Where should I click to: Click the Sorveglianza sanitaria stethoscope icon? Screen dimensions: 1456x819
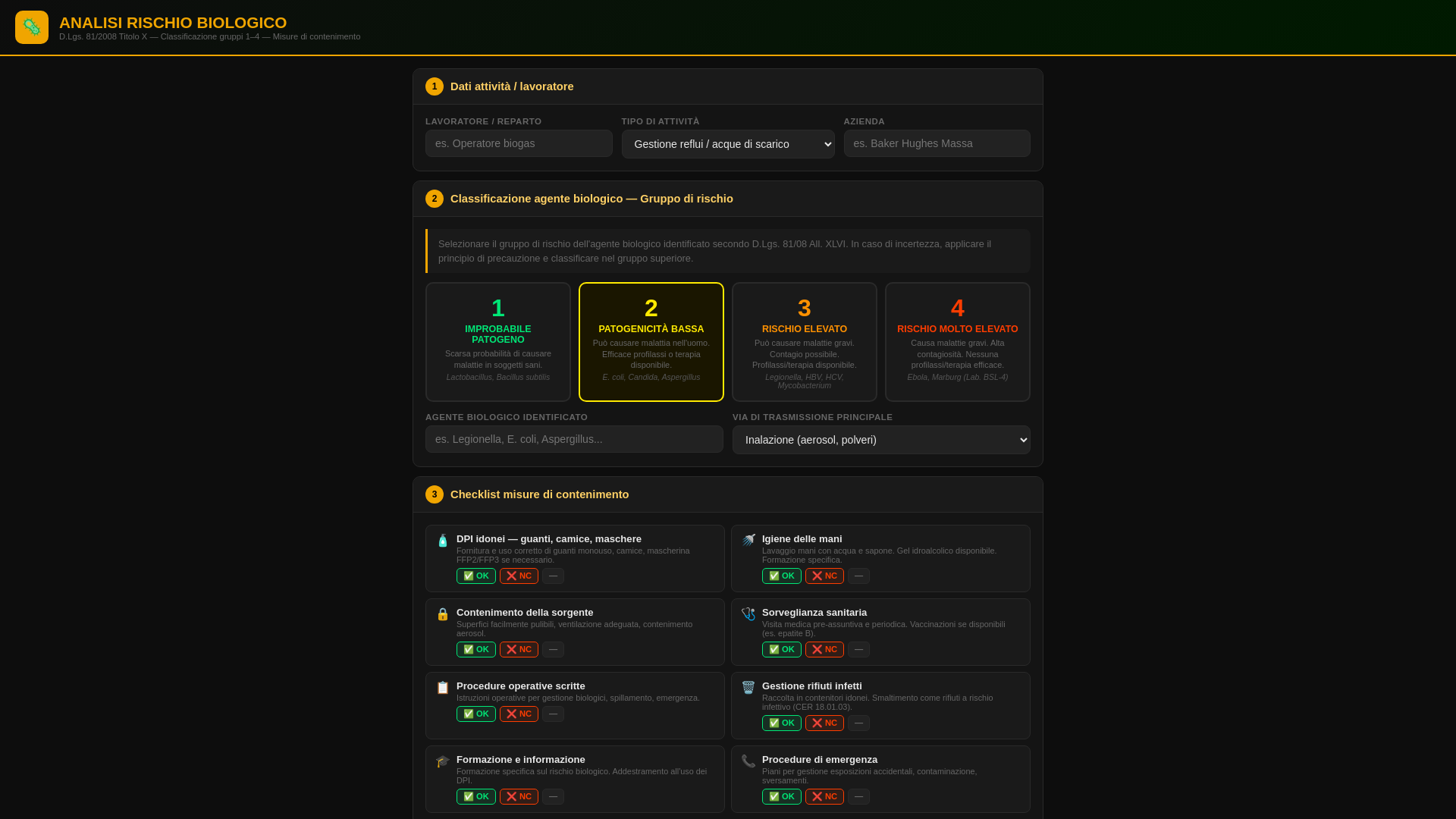click(748, 614)
